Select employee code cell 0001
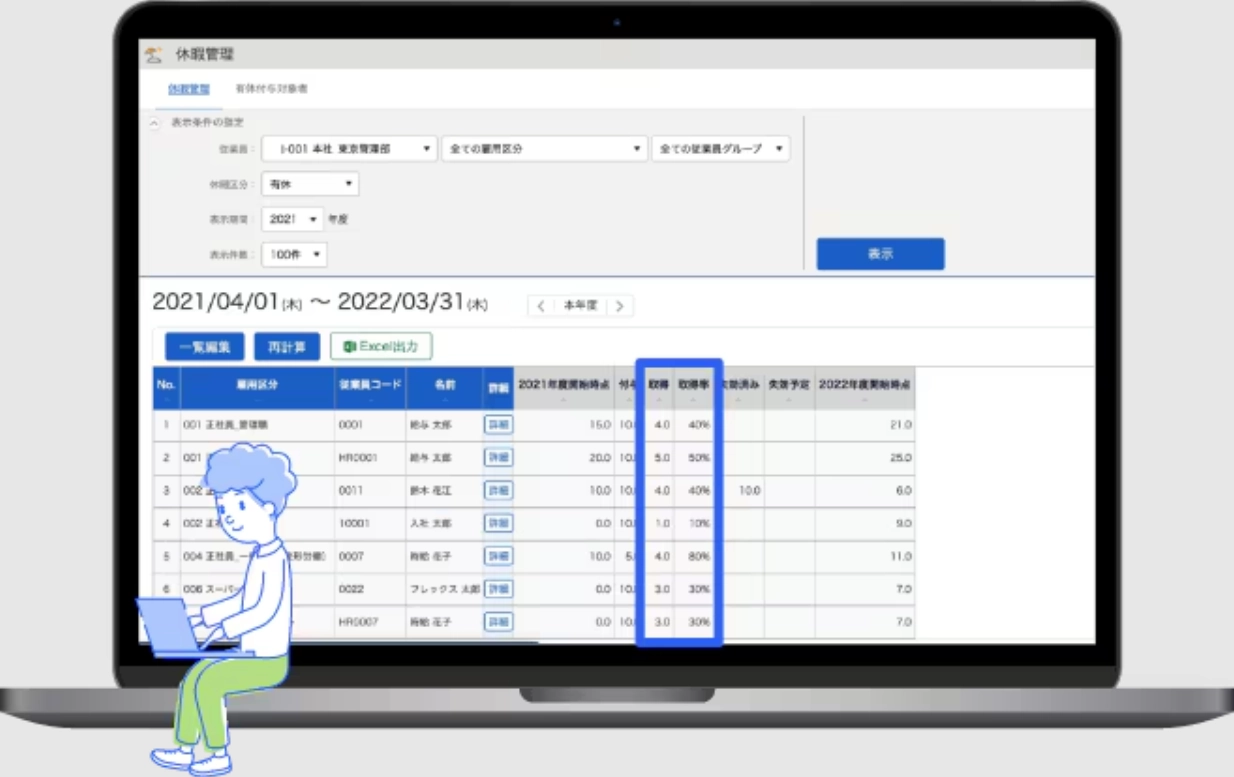The height and width of the screenshot is (777, 1234). click(x=370, y=425)
